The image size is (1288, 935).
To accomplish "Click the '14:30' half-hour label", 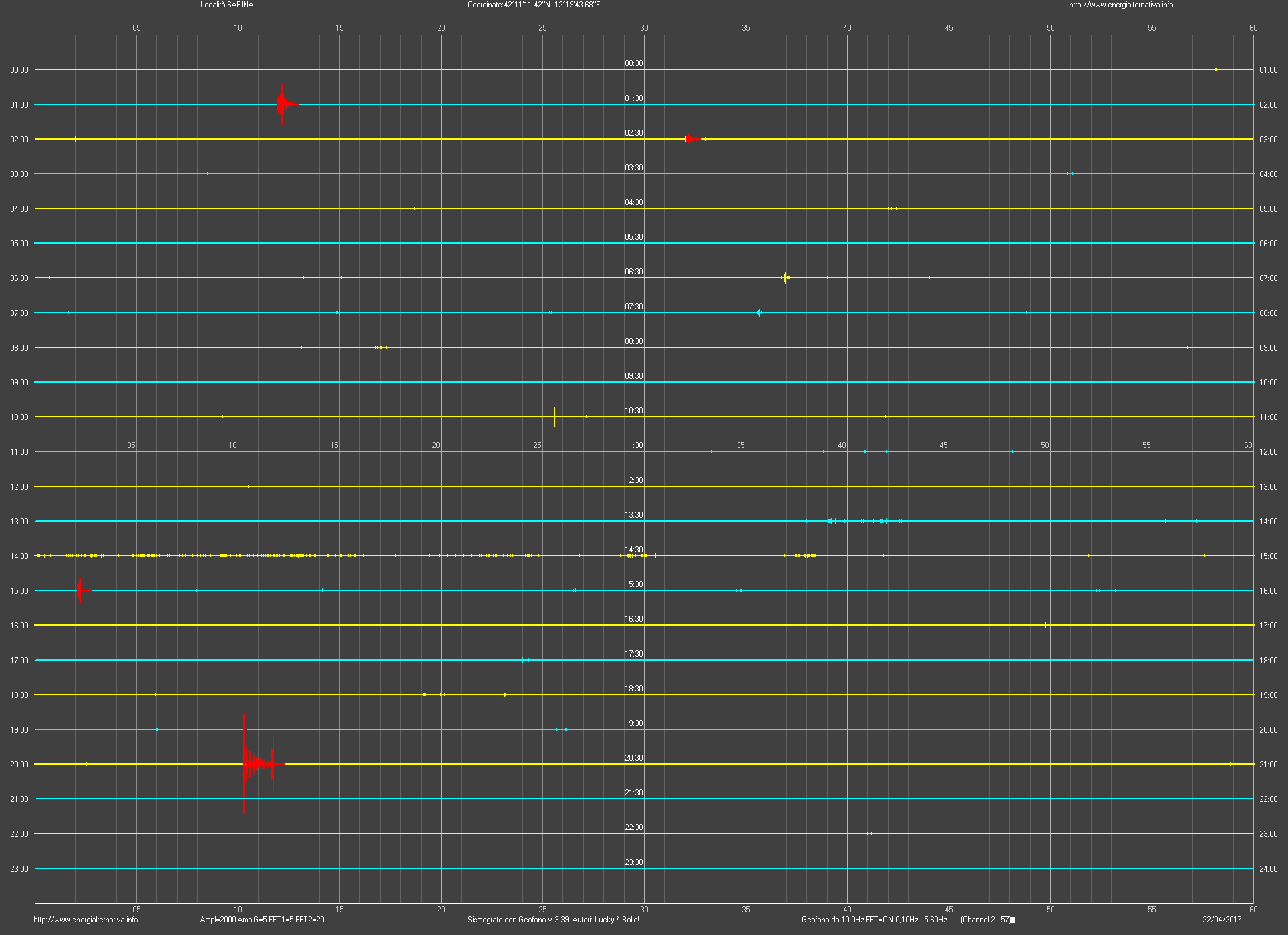I will click(x=634, y=550).
